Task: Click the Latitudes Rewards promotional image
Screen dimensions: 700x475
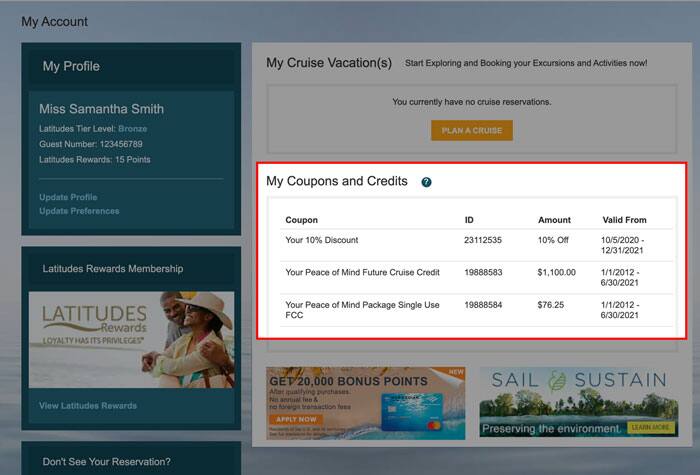Action: tap(131, 339)
